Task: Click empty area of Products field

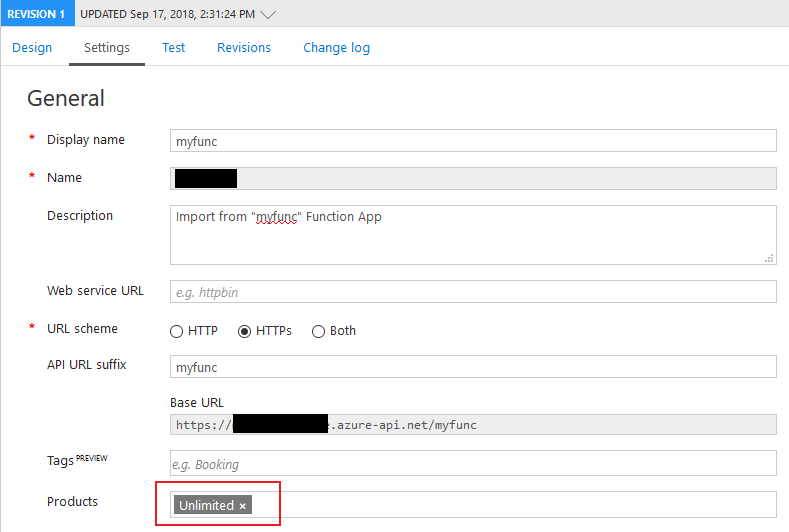Action: [x=513, y=505]
